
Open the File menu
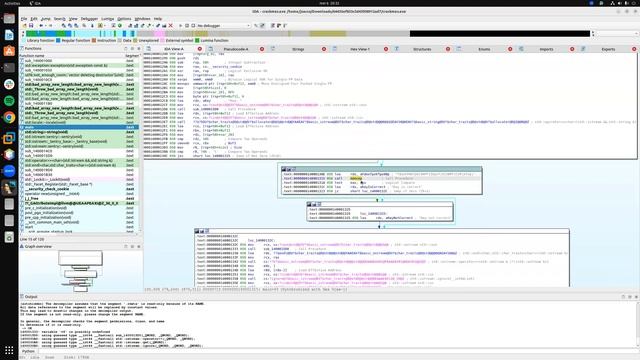pyautogui.click(x=24, y=19)
